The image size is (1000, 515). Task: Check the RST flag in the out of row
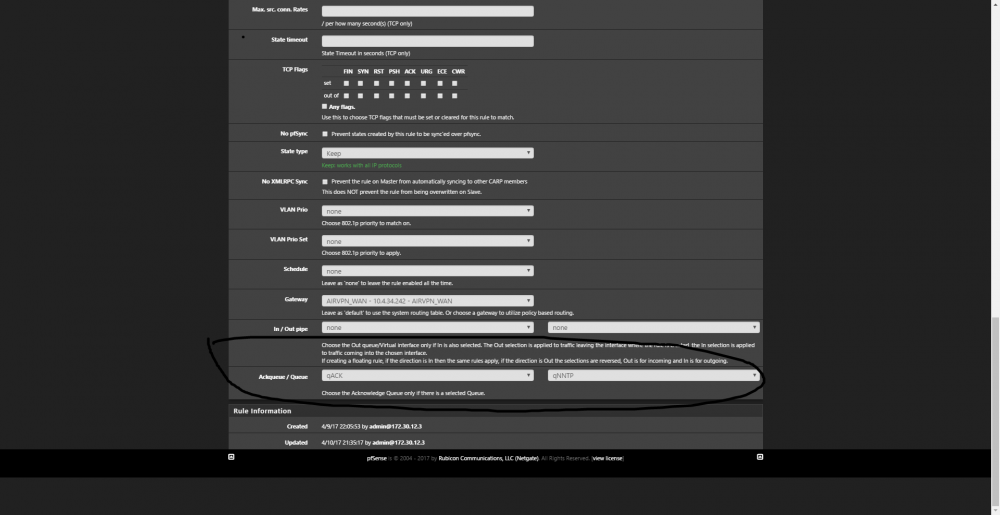376,96
